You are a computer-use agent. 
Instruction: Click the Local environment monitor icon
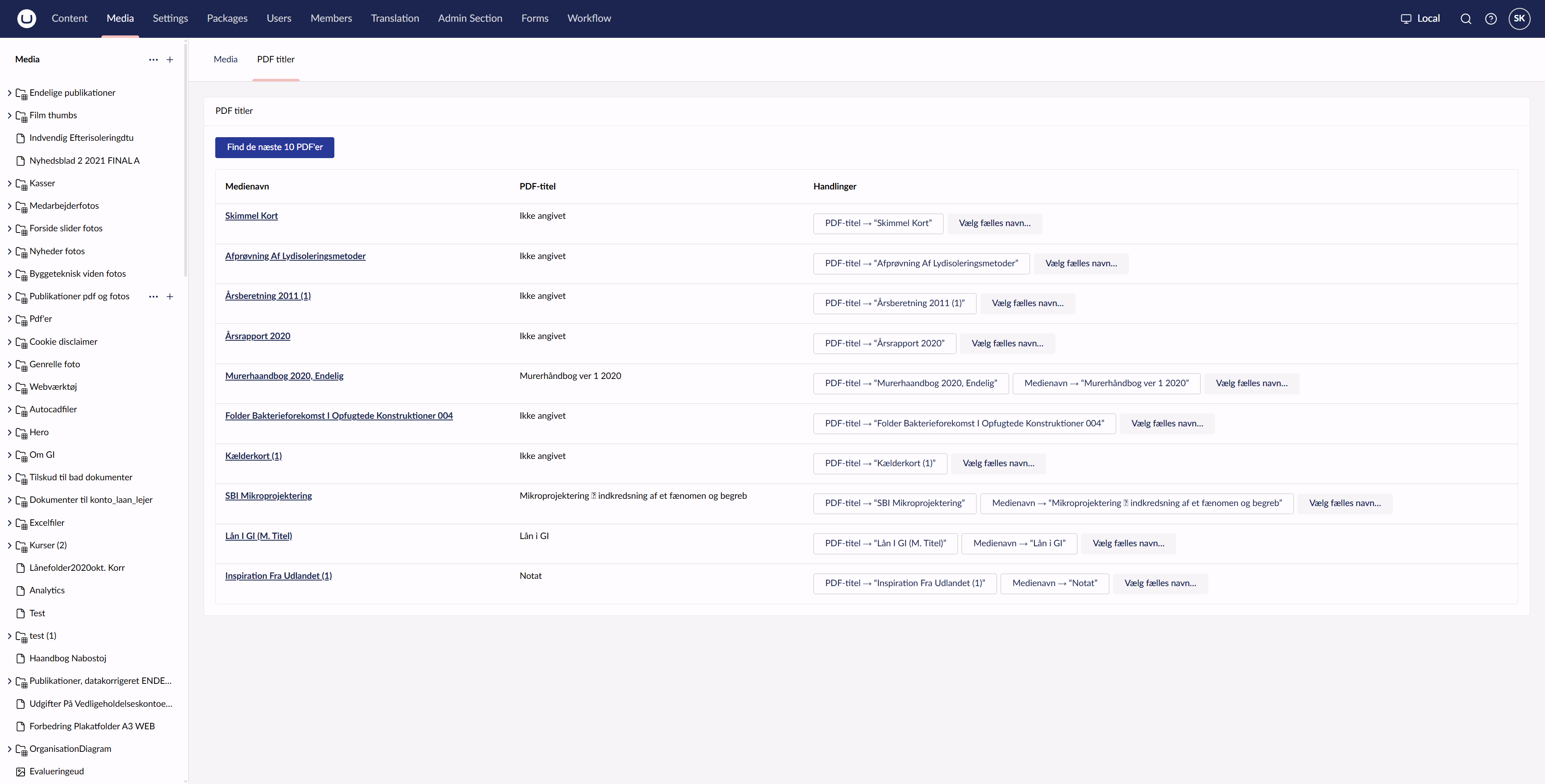coord(1406,19)
